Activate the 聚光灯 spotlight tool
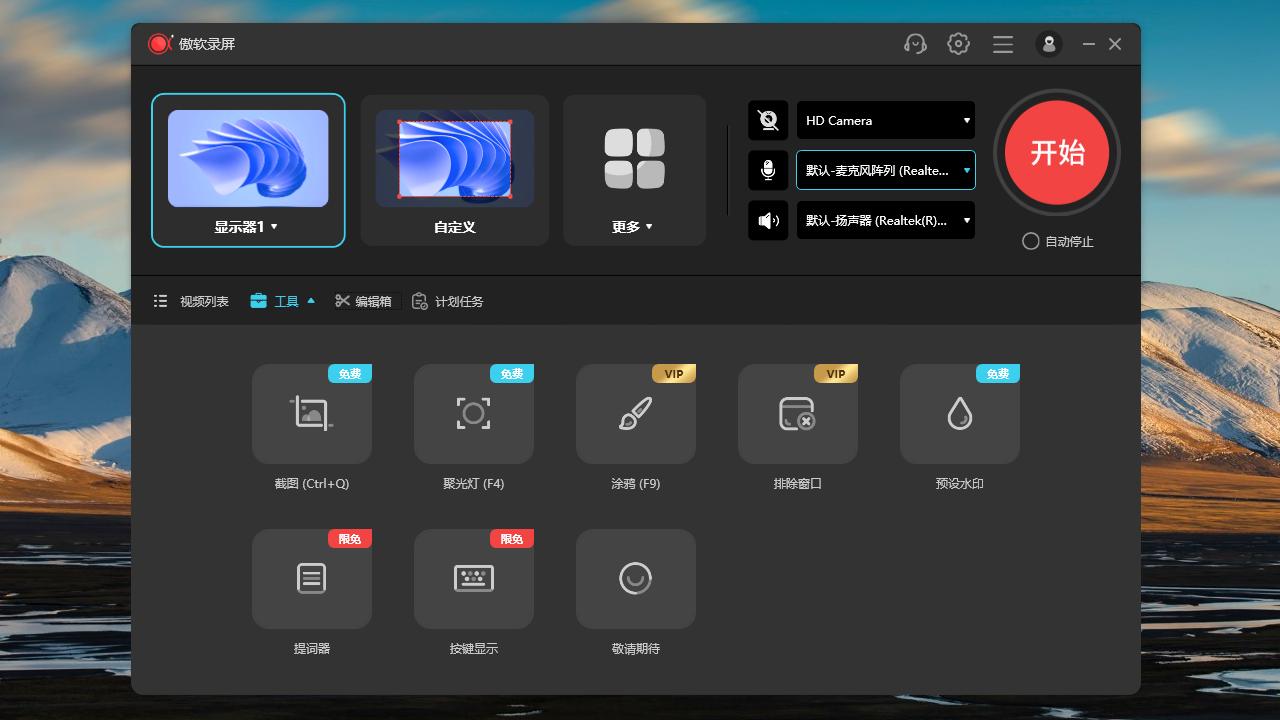The image size is (1280, 720). tap(474, 414)
